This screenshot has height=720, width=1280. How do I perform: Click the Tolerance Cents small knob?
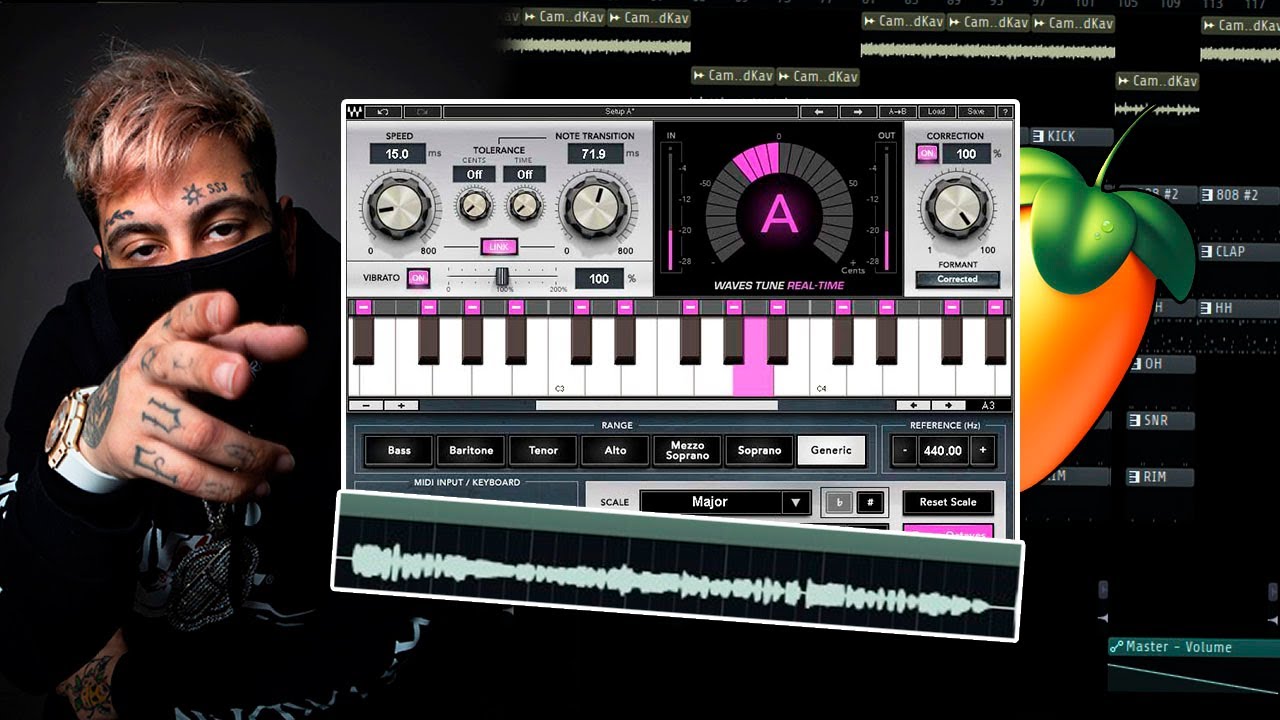point(474,205)
